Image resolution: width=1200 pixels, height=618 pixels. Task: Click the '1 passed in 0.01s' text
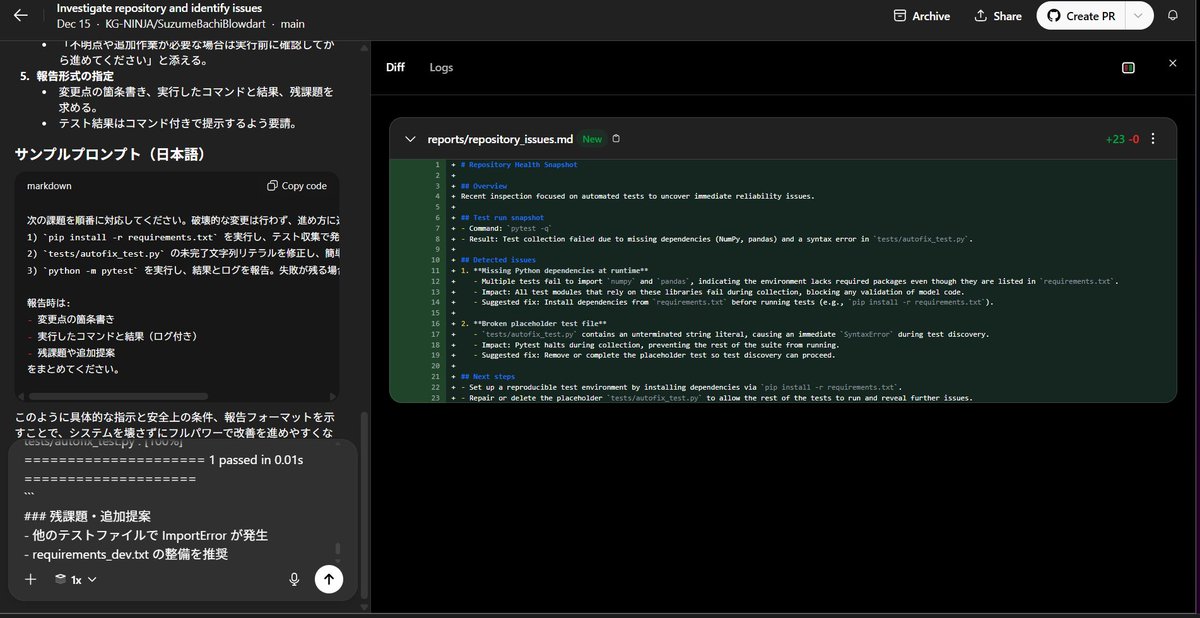tap(256, 460)
